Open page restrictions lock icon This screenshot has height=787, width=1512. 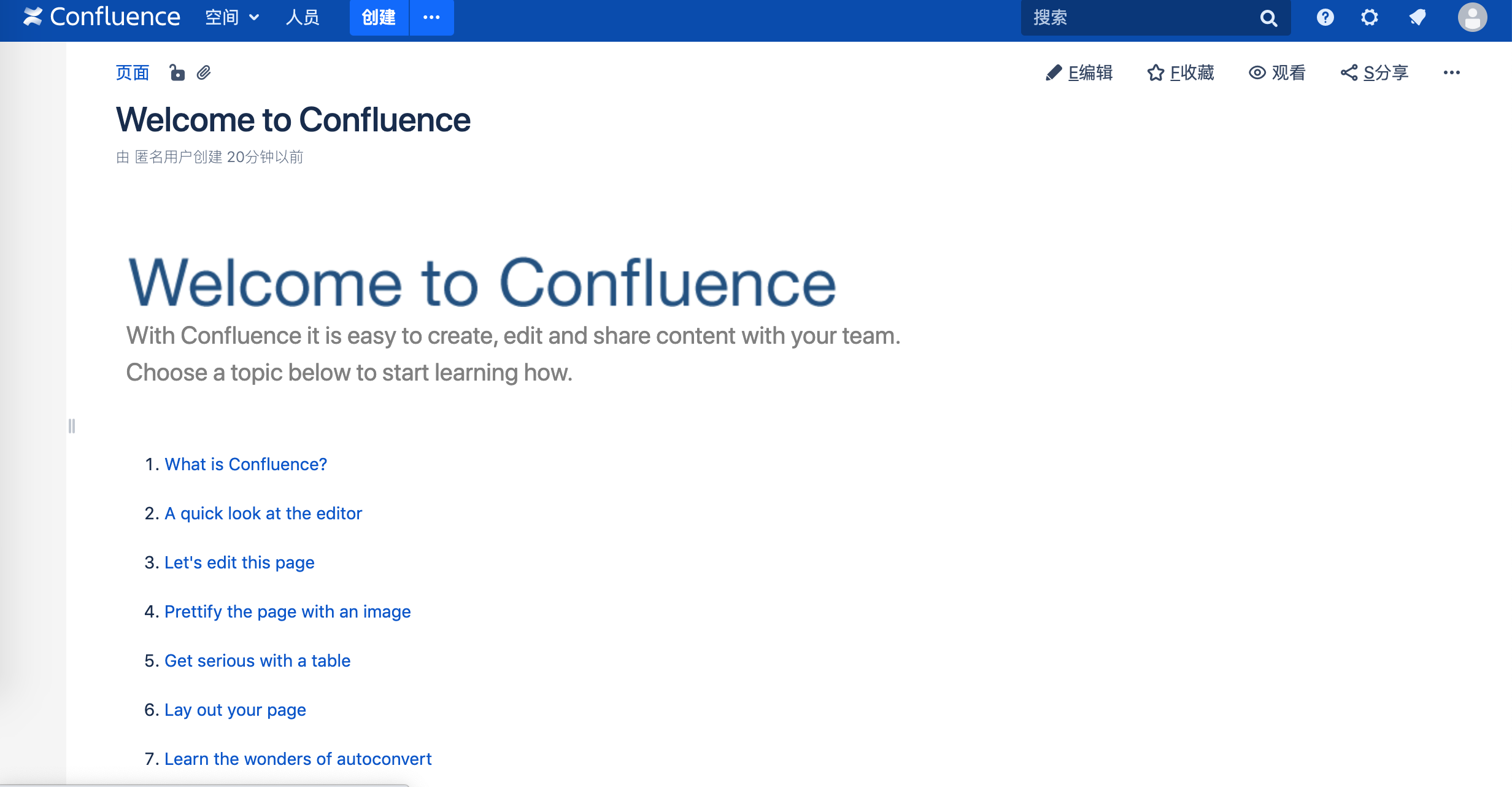click(x=177, y=73)
